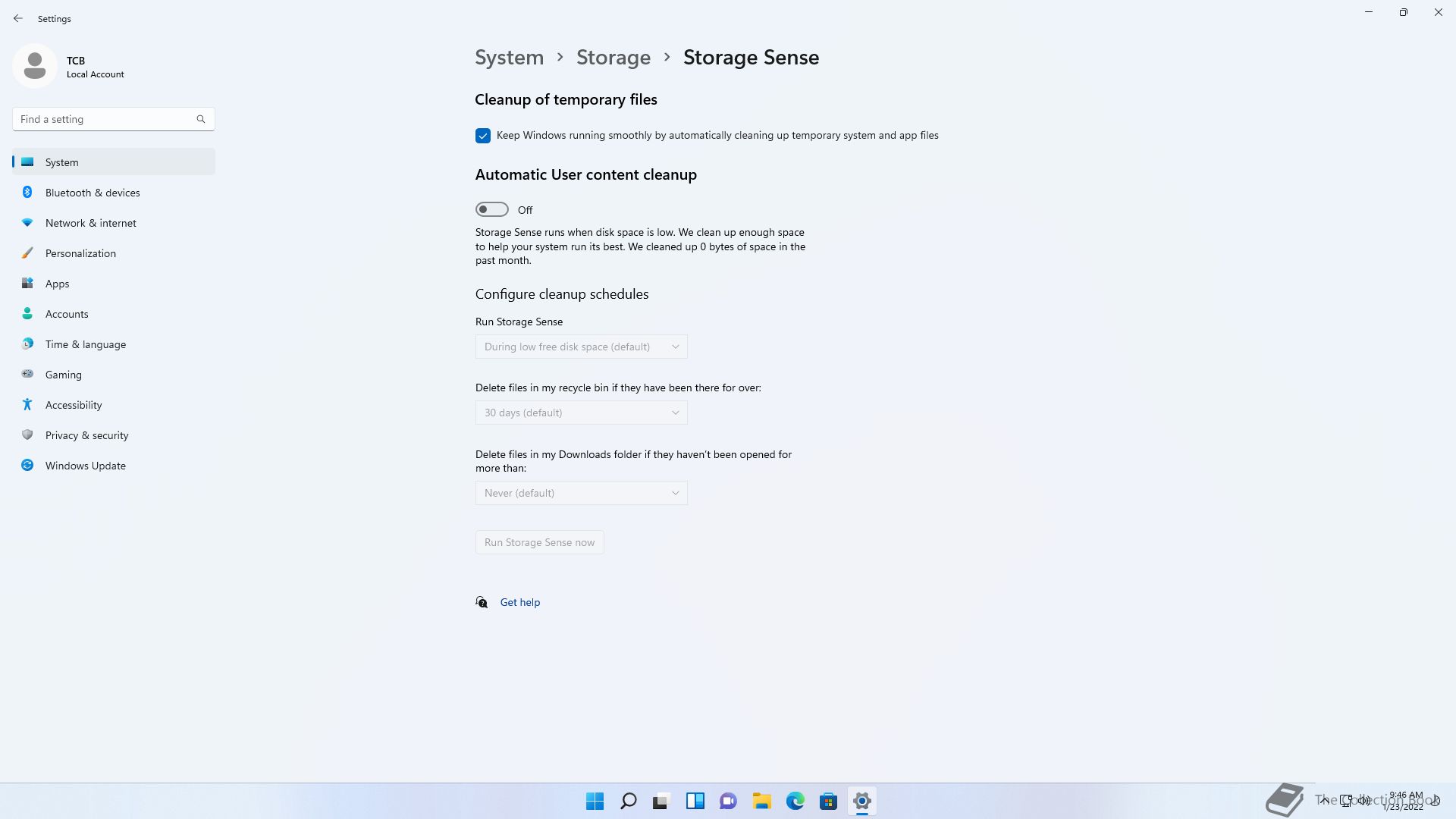
Task: Click the search magnifier icon in Find a setting
Action: (x=201, y=119)
